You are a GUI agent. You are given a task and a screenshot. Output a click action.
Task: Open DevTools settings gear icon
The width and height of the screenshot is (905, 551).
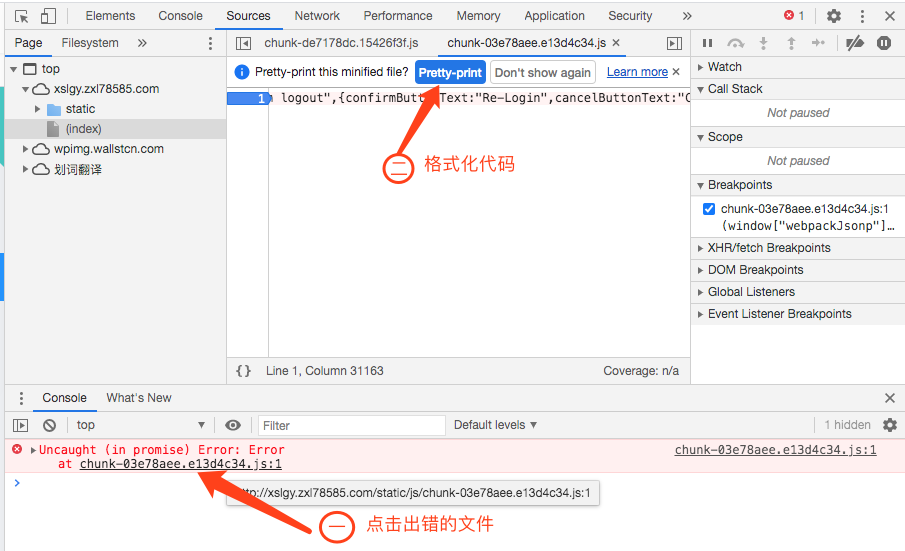pyautogui.click(x=834, y=16)
